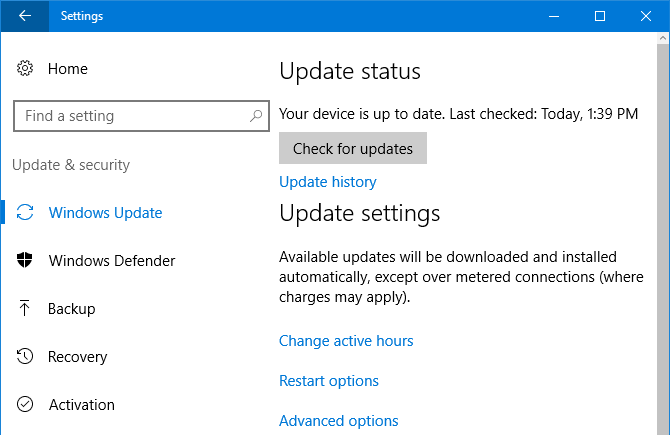Screen dimensions: 670x435
Task: Click the Recovery clock icon
Action: pyautogui.click(x=25, y=356)
